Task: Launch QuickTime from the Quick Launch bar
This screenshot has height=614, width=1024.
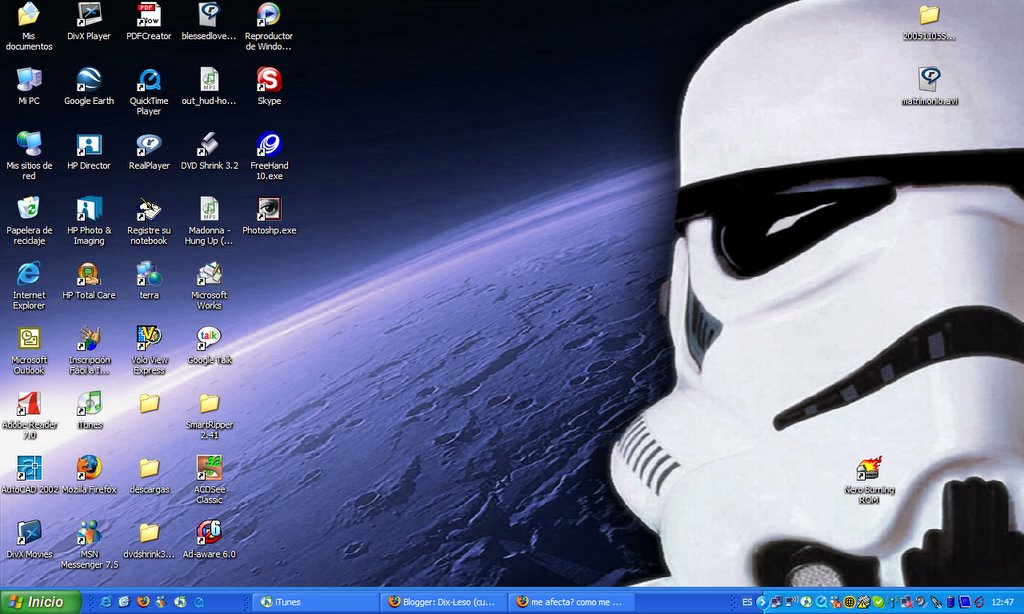Action: (199, 602)
